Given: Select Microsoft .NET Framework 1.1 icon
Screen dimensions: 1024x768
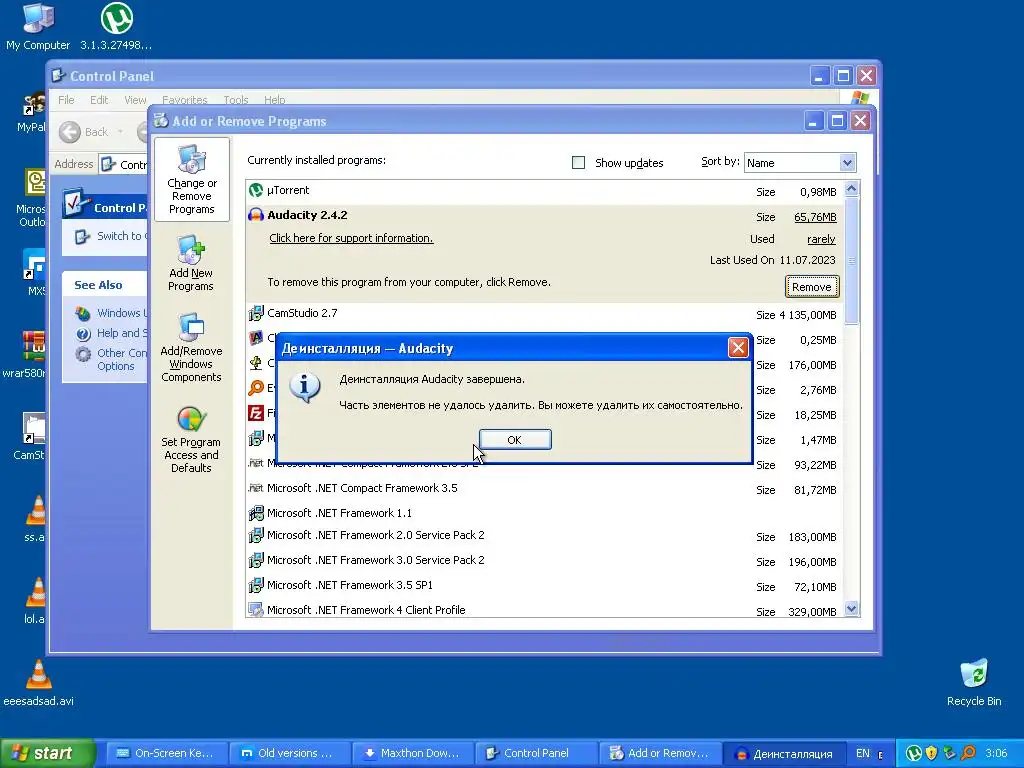Looking at the screenshot, I should tap(256, 513).
